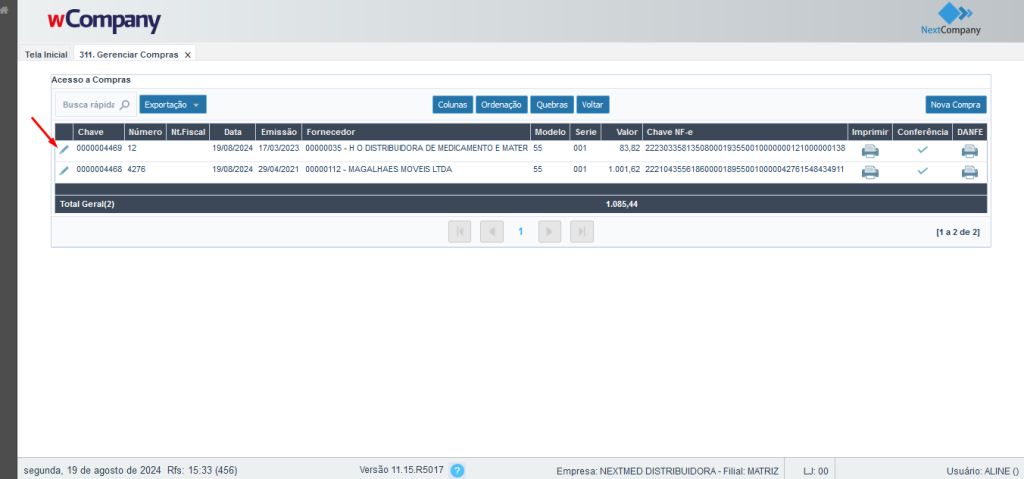Toggle Conferência check for purchase 0000004469
The height and width of the screenshot is (479, 1024).
pos(922,150)
